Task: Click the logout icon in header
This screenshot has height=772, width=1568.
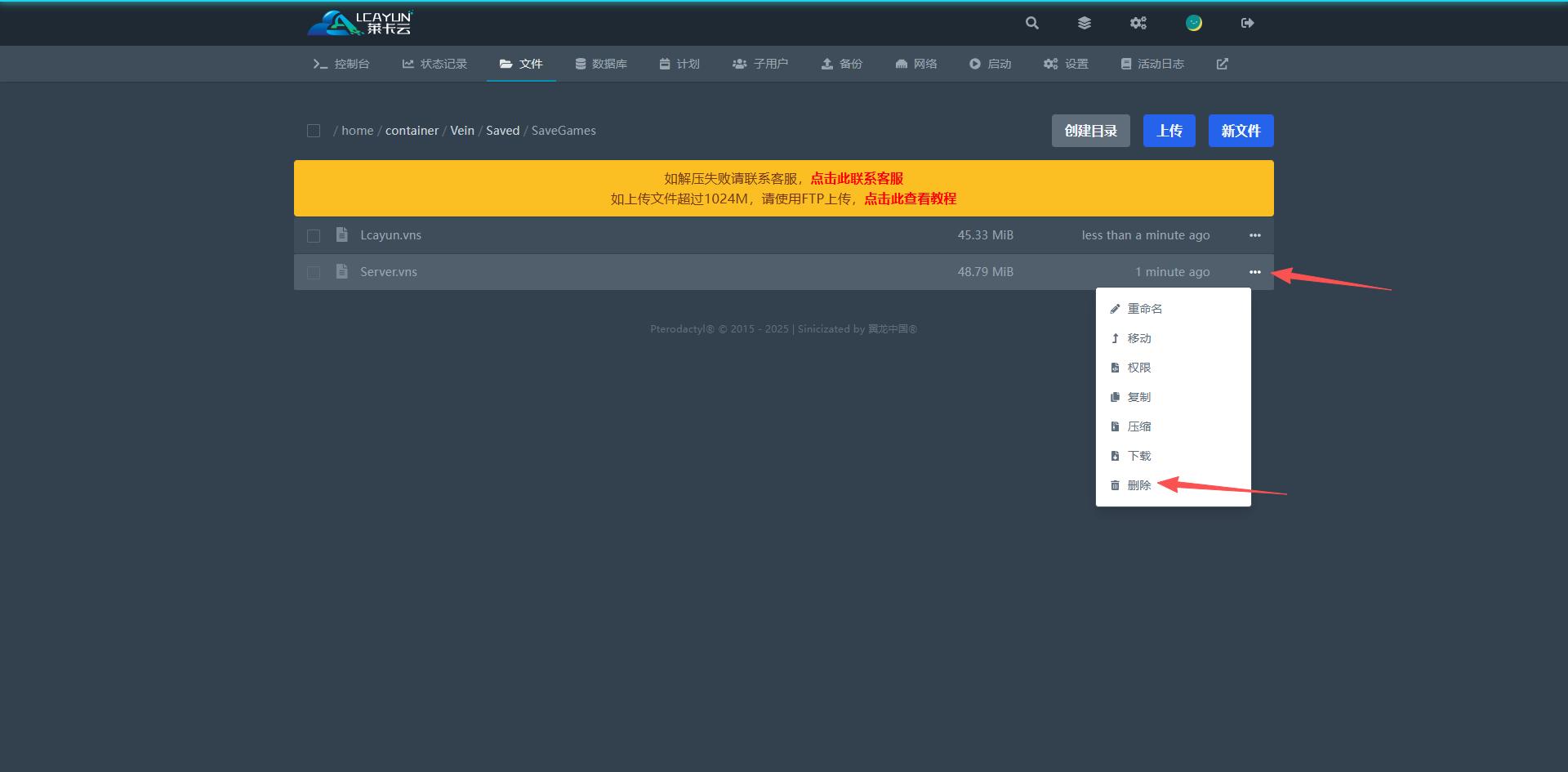Action: [1247, 23]
